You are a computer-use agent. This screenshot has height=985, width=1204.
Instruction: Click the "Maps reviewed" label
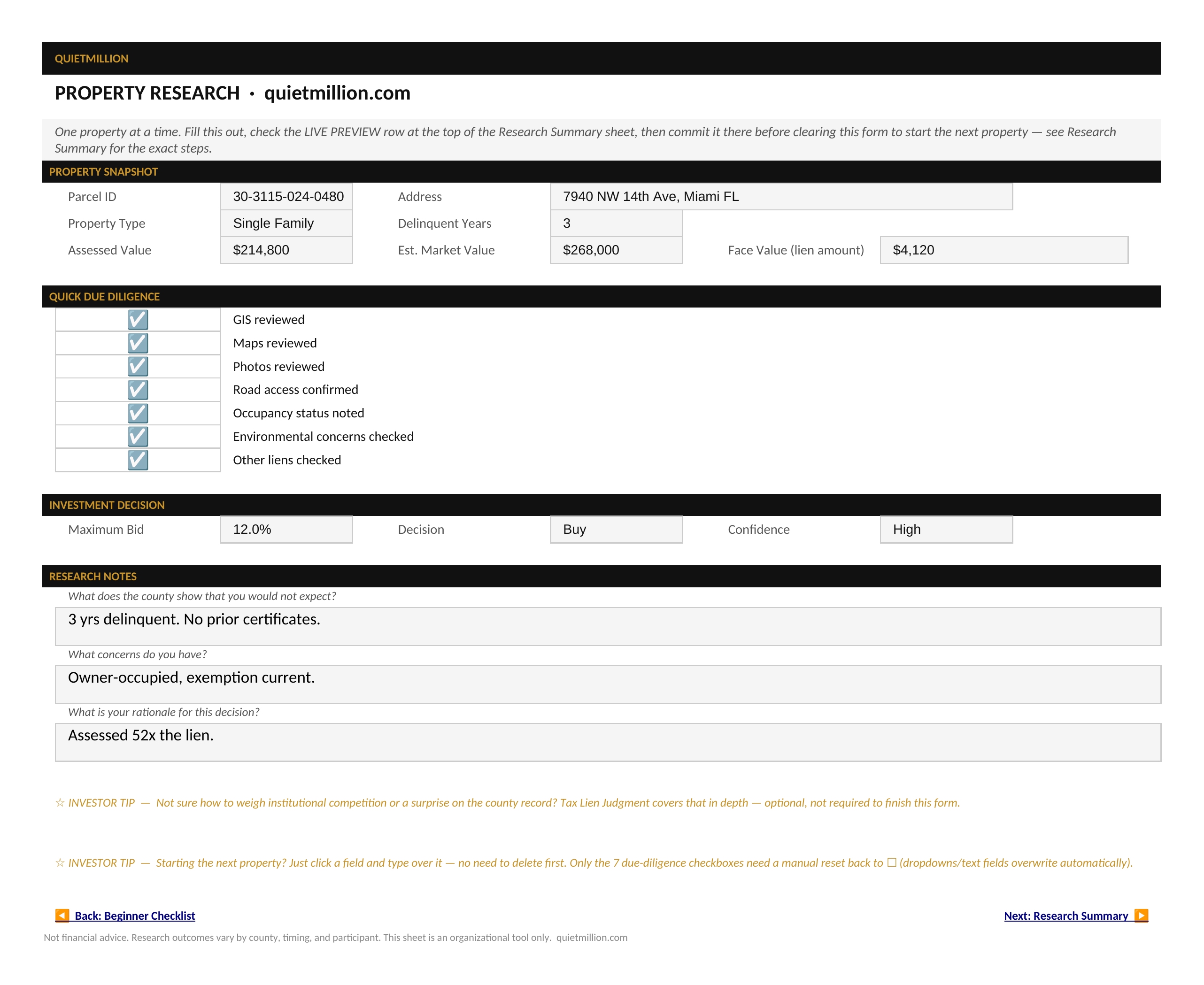click(x=275, y=343)
